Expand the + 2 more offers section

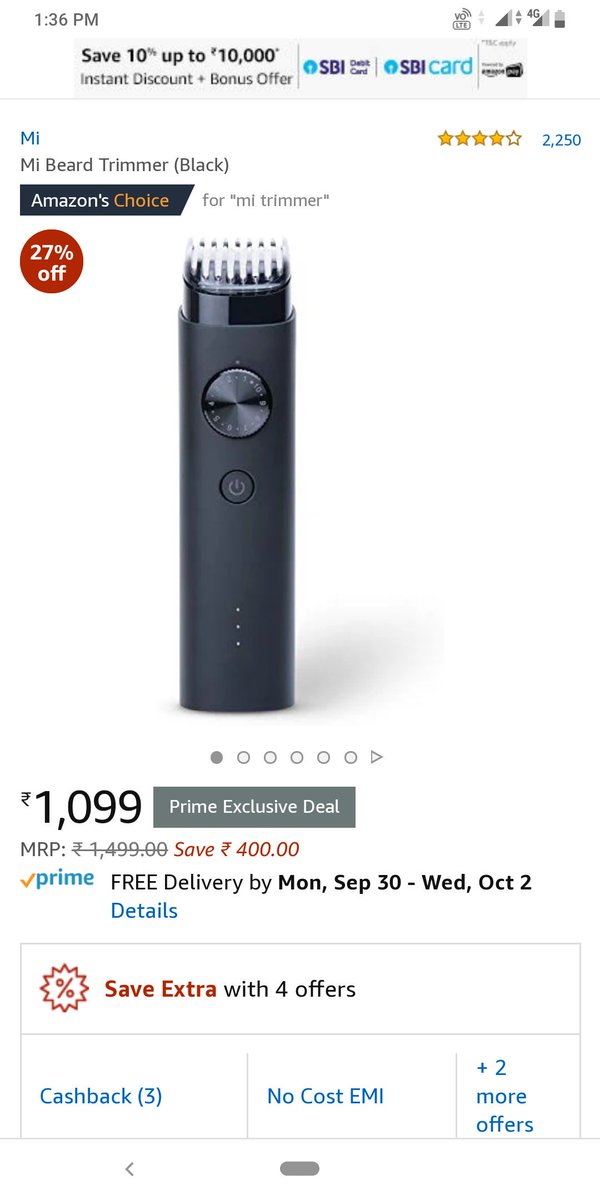[x=505, y=1095]
